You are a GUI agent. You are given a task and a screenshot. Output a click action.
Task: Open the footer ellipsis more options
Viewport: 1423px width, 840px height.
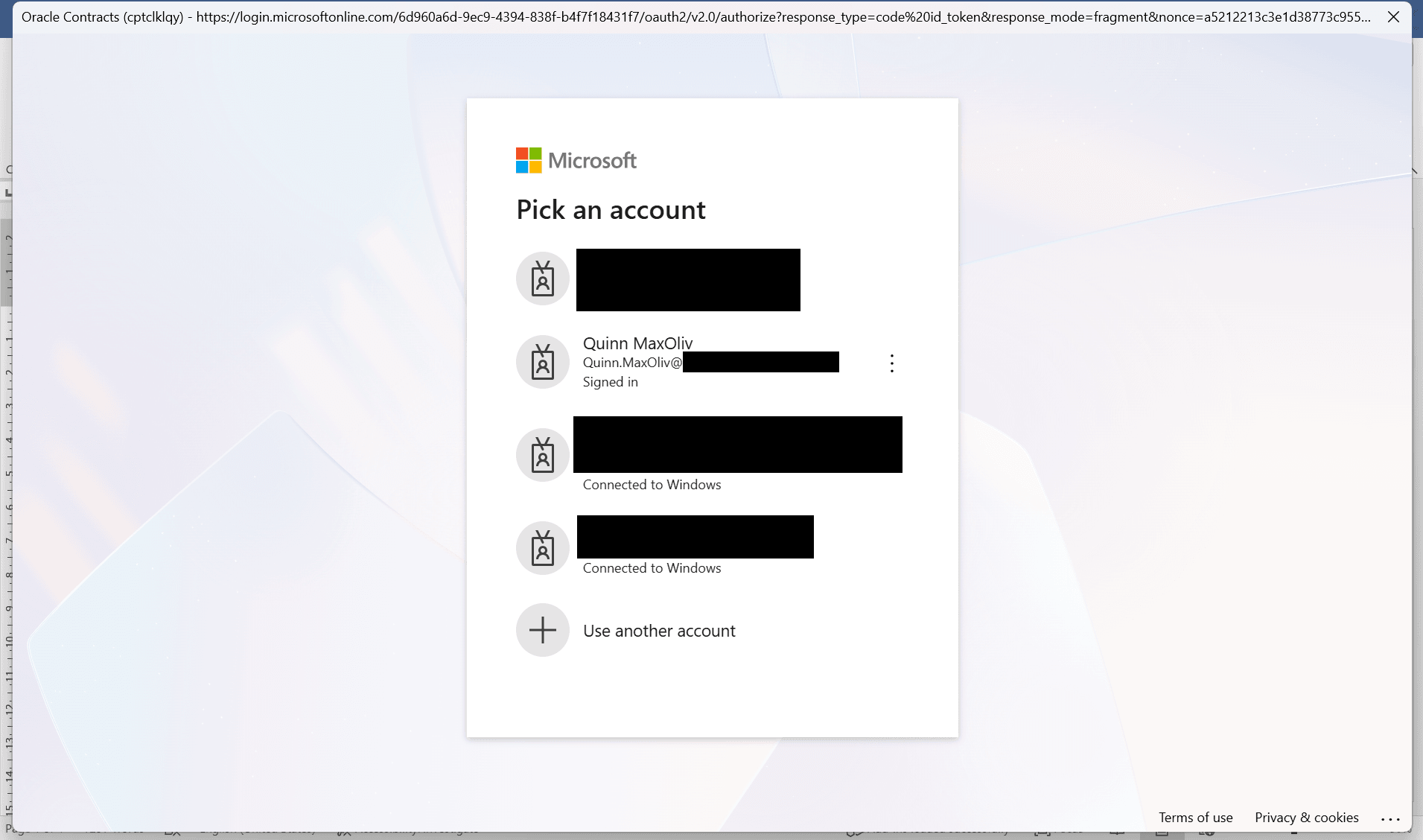[1390, 818]
